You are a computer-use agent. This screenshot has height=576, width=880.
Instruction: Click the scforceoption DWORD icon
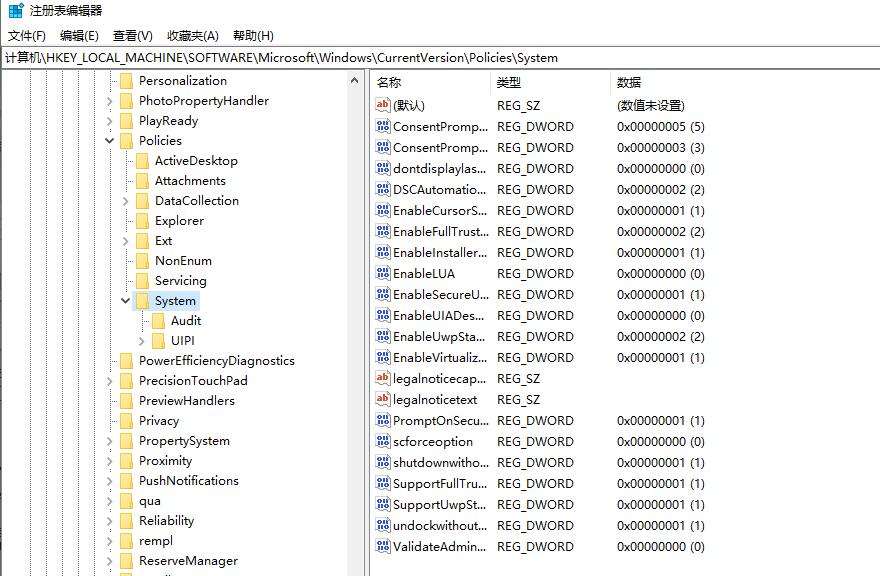[383, 441]
